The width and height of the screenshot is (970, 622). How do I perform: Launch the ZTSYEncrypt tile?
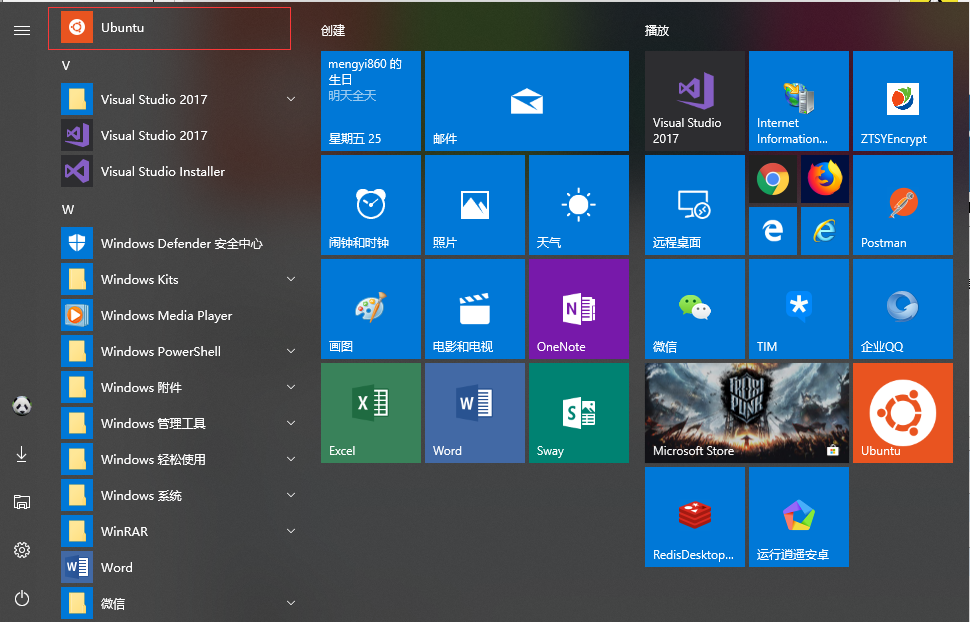pyautogui.click(x=903, y=101)
